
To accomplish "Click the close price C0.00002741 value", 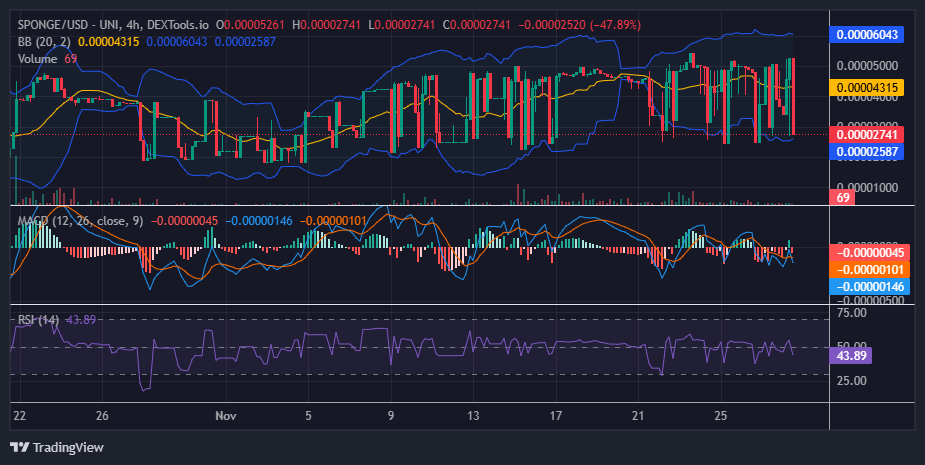I will [477, 25].
